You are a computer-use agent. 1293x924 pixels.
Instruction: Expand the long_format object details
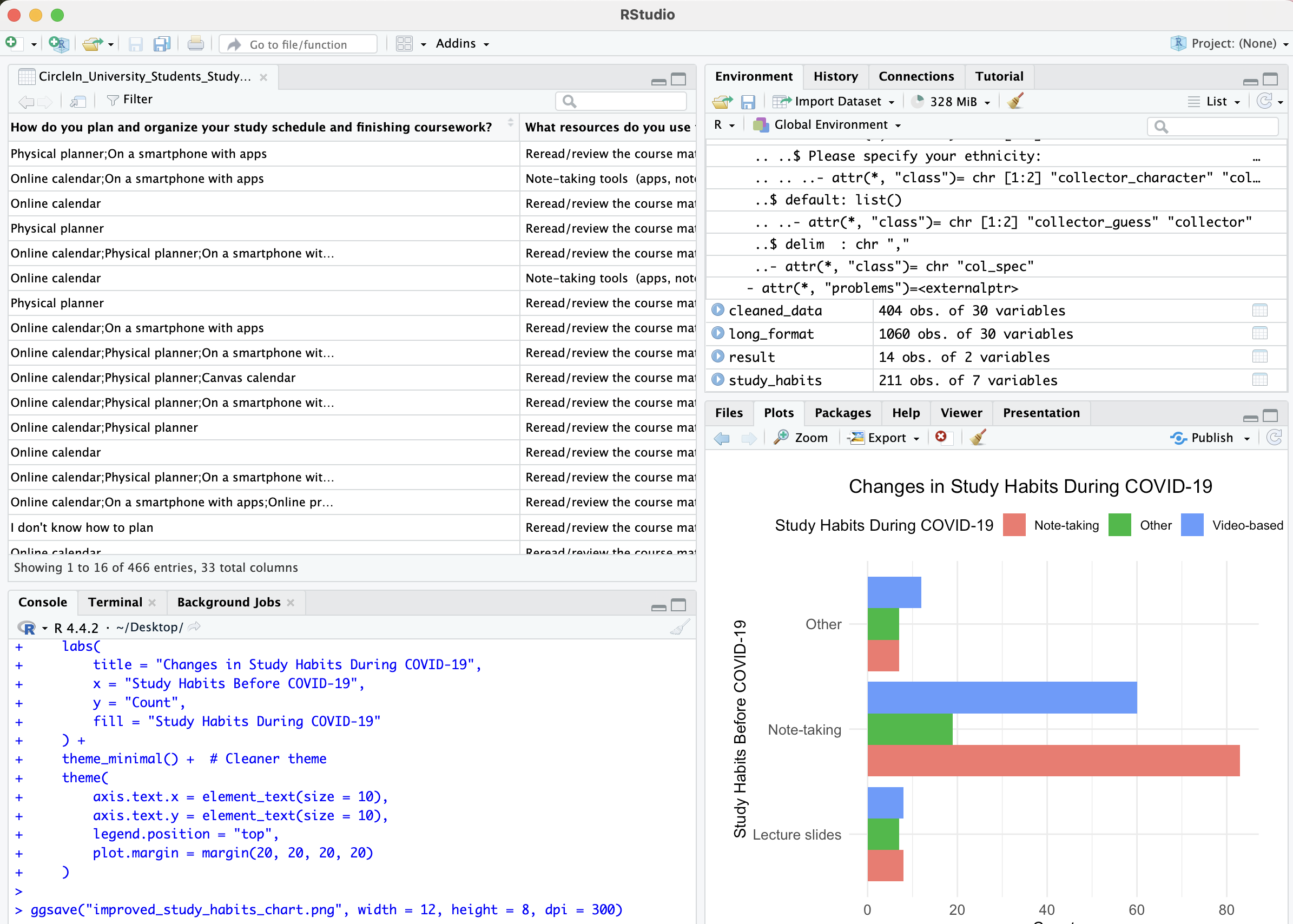718,333
